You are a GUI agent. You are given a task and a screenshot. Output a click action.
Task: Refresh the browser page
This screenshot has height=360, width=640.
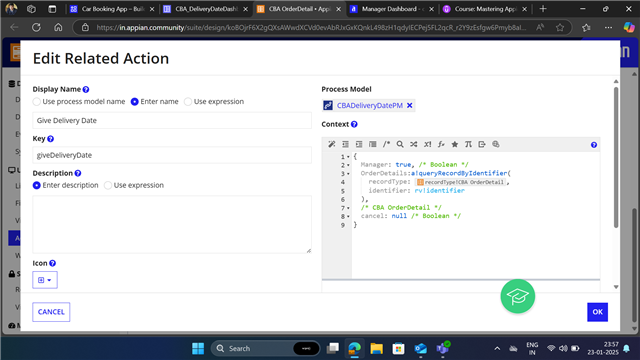pos(36,27)
